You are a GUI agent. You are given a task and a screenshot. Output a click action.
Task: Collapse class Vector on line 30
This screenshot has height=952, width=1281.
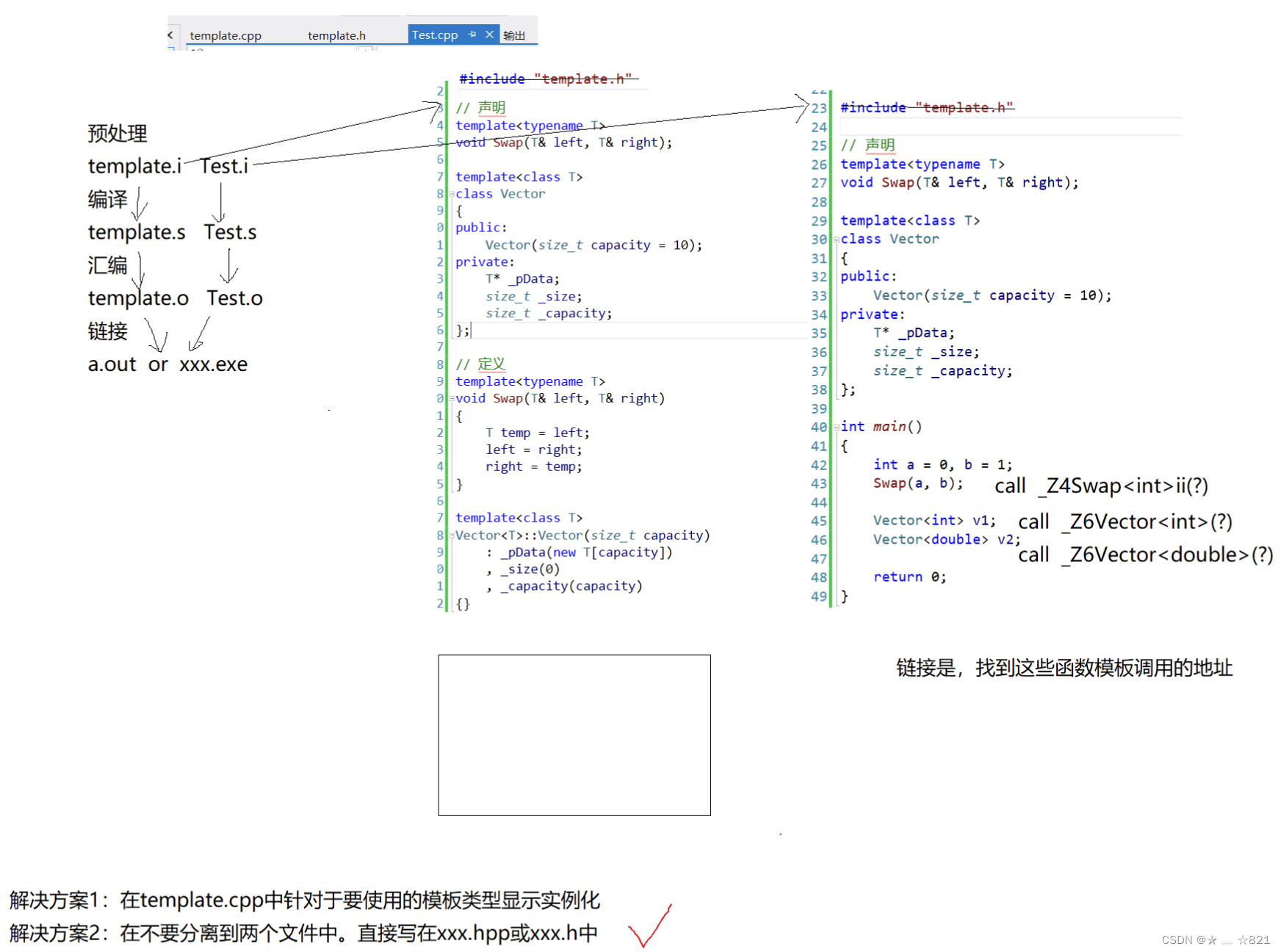[x=836, y=239]
